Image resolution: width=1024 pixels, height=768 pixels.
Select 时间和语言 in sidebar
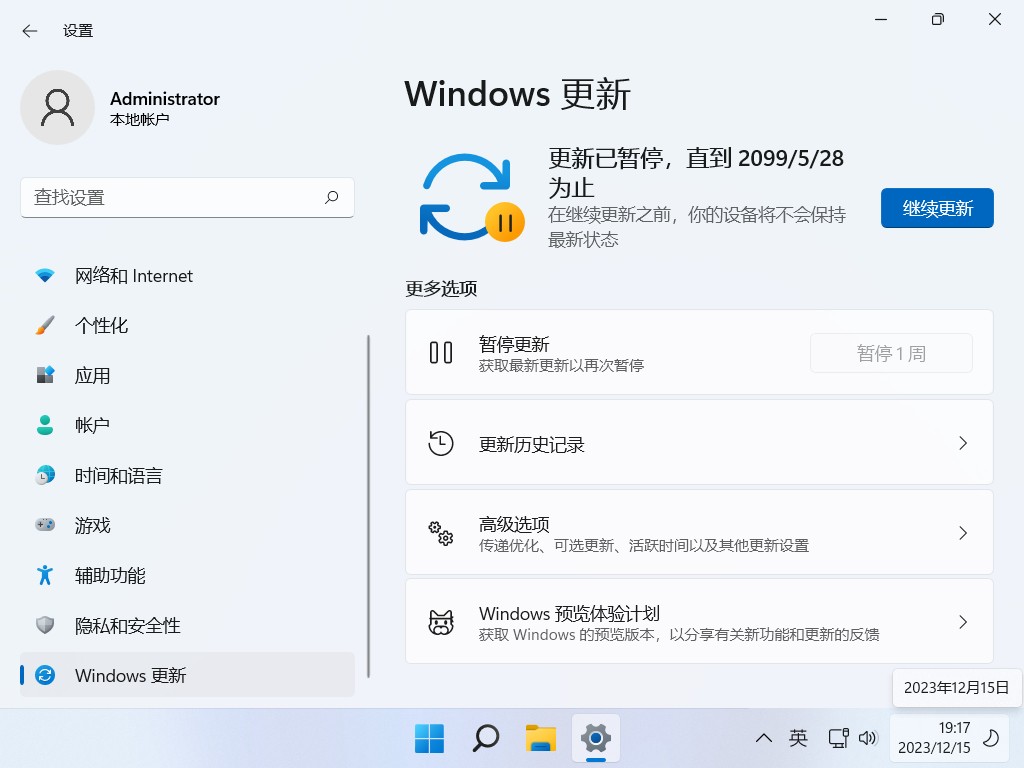(187, 475)
